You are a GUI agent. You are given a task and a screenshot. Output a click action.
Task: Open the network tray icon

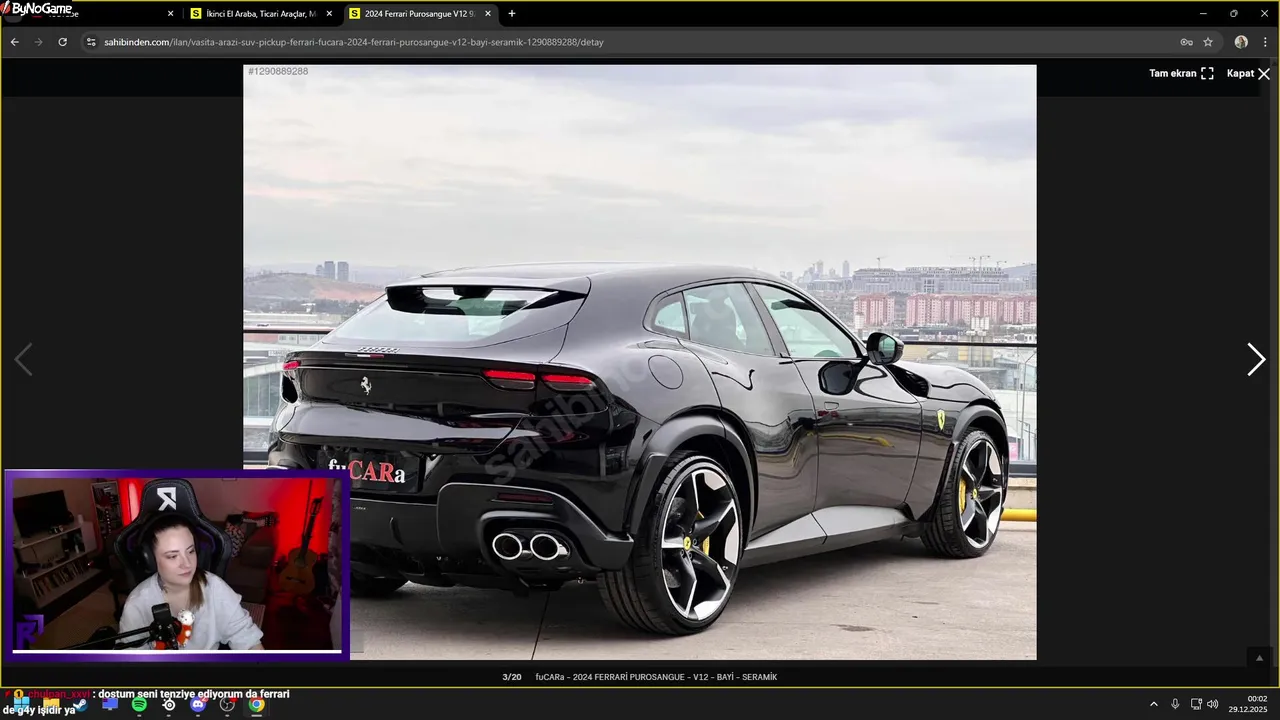click(x=1196, y=704)
